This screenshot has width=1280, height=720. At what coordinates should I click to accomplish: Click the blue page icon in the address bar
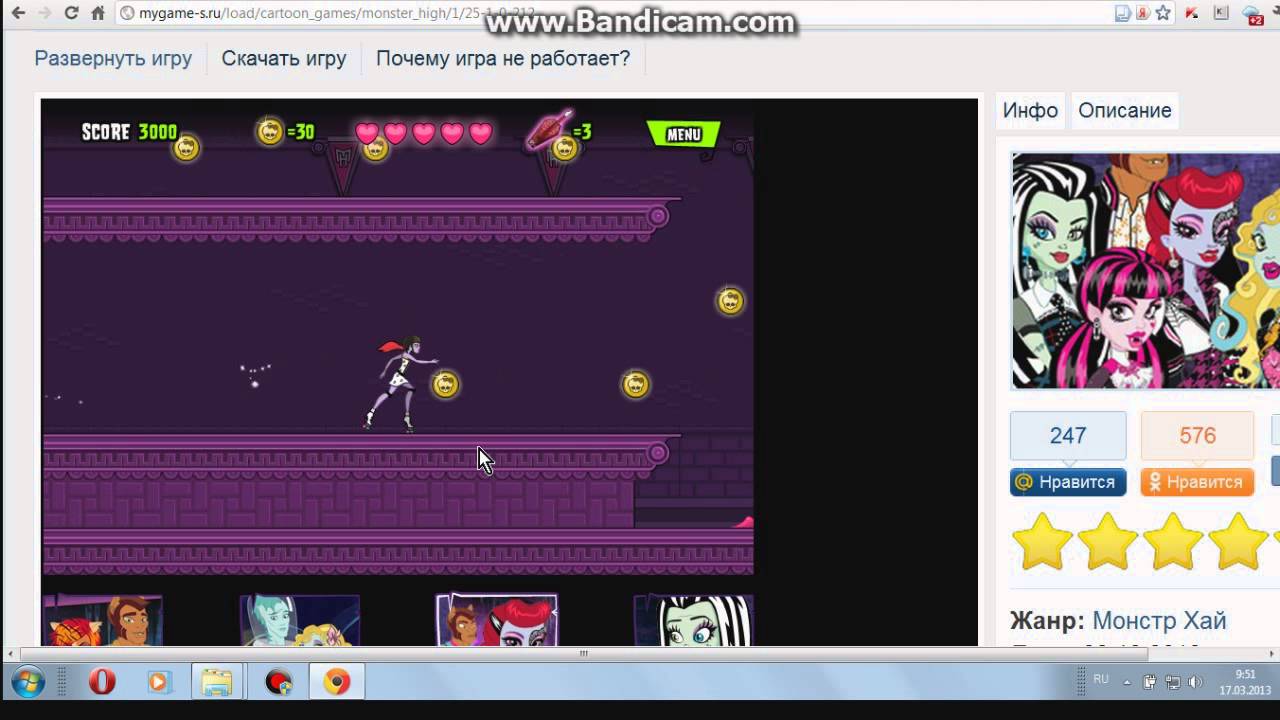tap(1124, 14)
